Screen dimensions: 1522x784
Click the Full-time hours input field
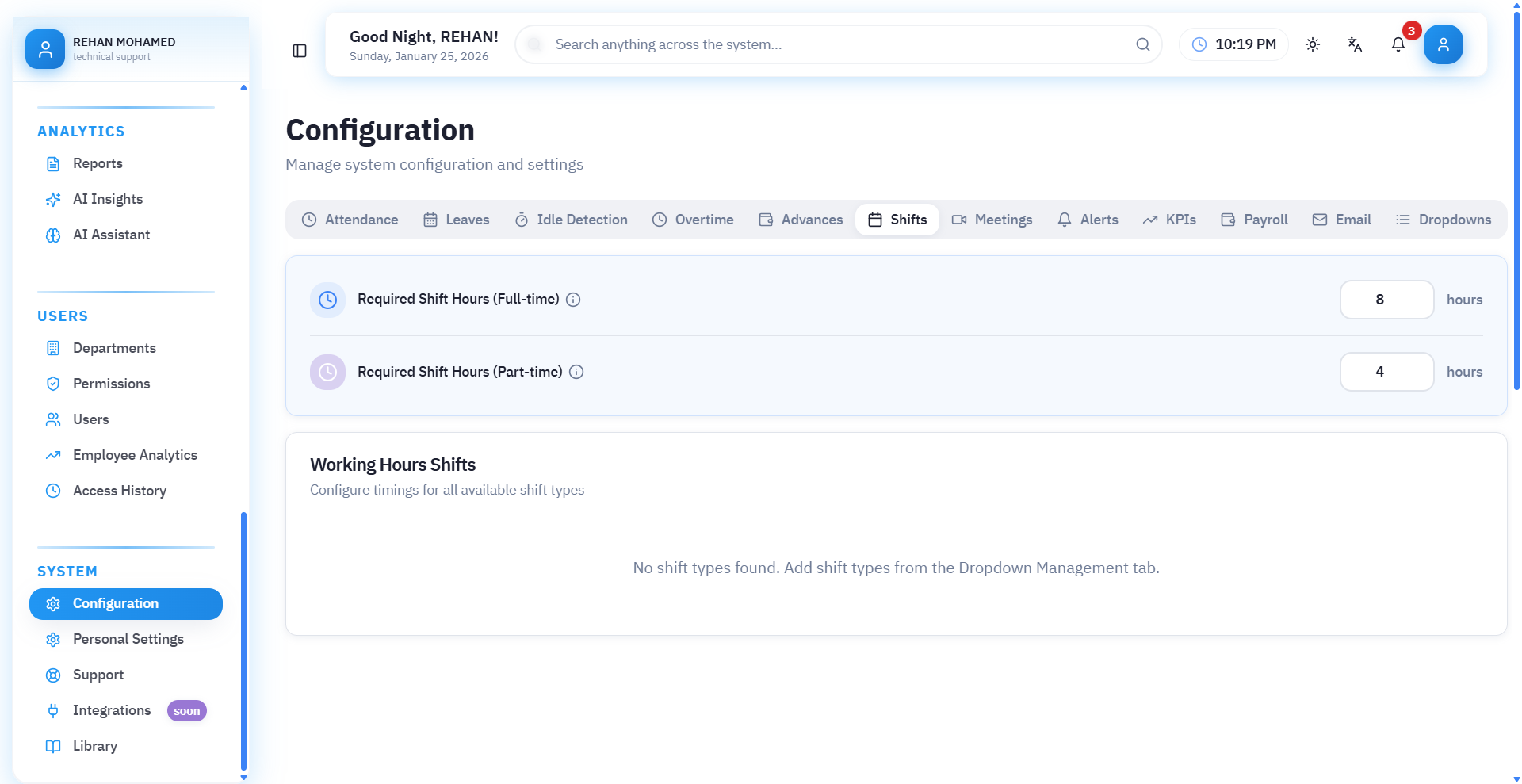(x=1386, y=300)
